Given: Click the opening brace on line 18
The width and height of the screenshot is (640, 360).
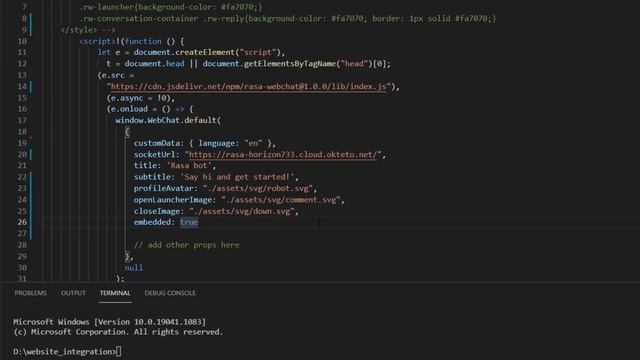Looking at the screenshot, I should [x=127, y=132].
